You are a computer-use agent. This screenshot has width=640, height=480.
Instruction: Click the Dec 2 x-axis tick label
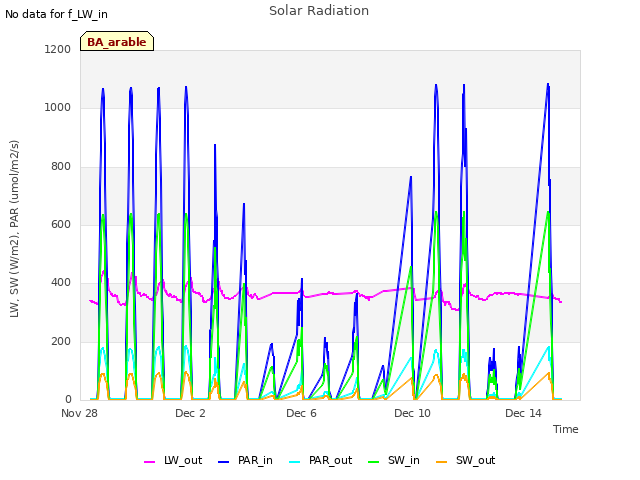tap(190, 413)
